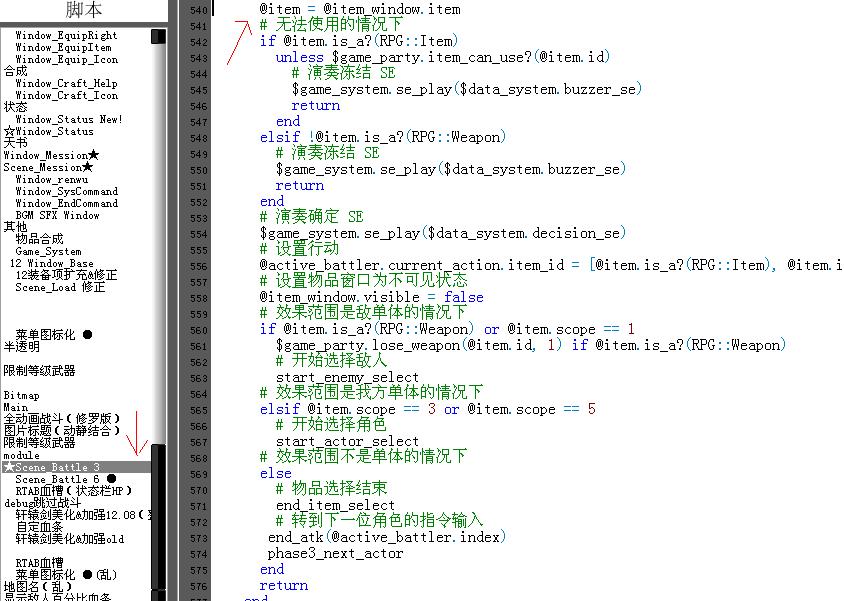Screen dimensions: 844x601
Task: Open the Scene_Battle 6 script
Action: point(65,479)
